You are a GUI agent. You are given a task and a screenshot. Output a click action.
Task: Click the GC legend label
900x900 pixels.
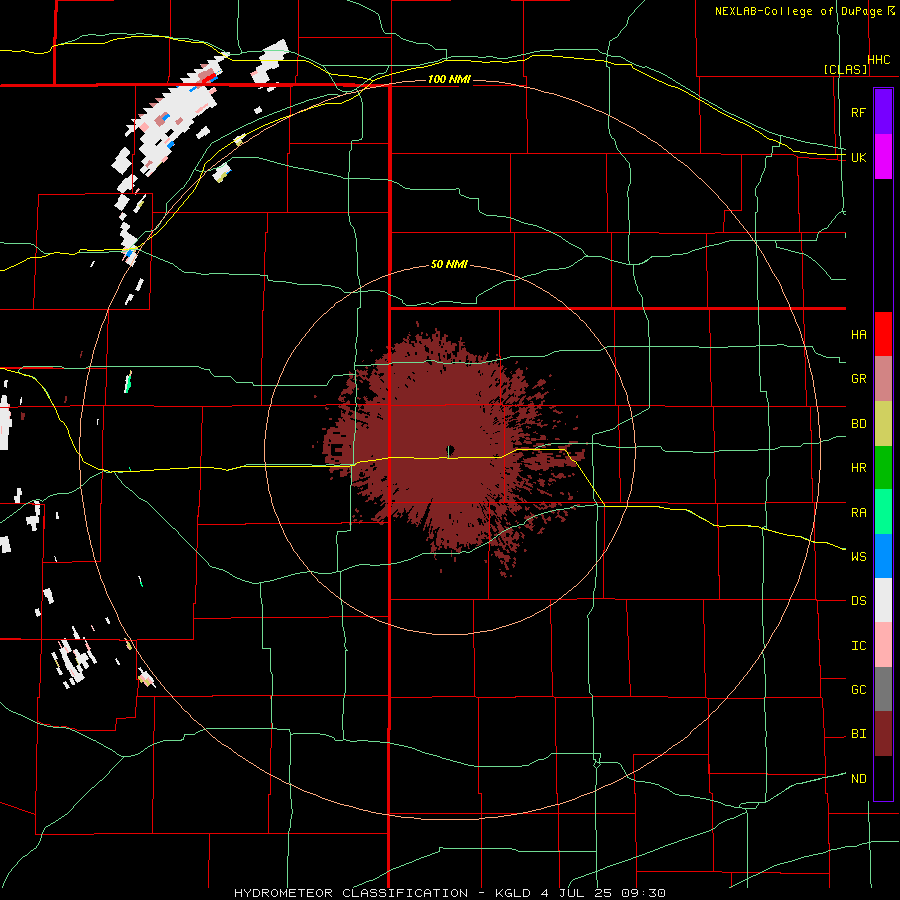point(858,689)
